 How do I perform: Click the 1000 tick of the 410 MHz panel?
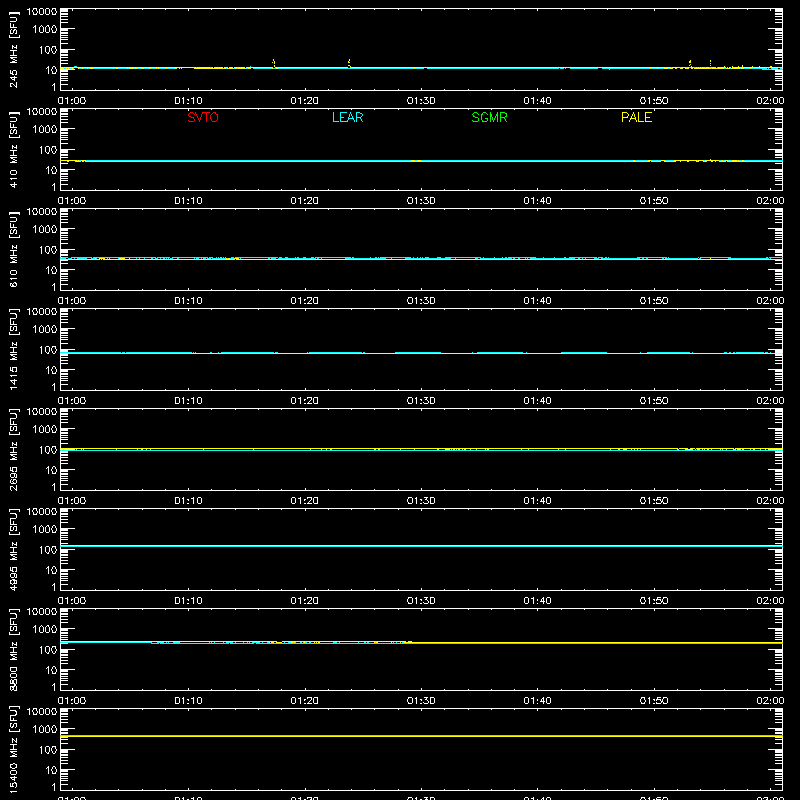[x=45, y=130]
